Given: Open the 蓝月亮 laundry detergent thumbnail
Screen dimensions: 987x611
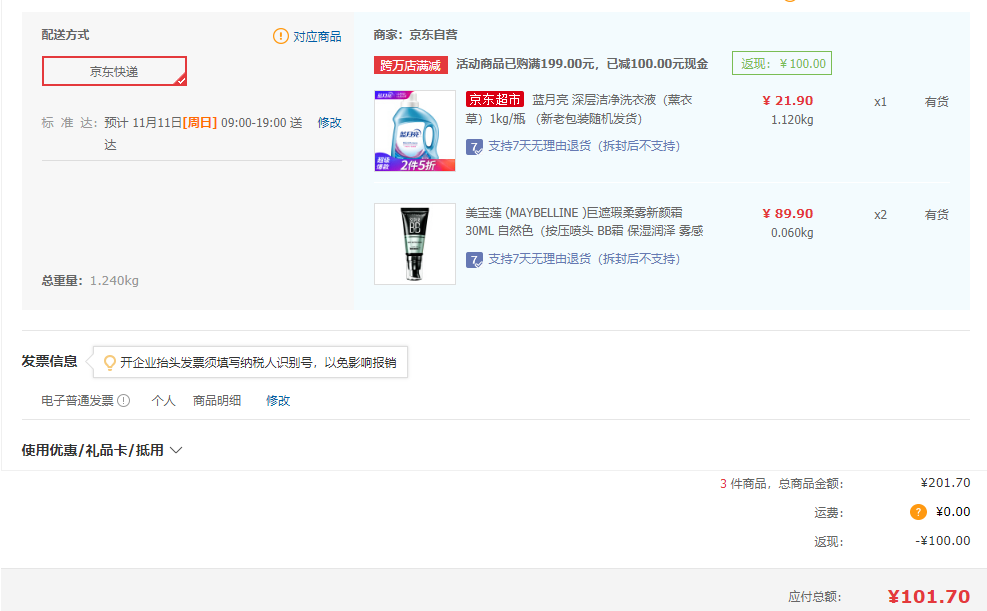Looking at the screenshot, I should (x=415, y=131).
